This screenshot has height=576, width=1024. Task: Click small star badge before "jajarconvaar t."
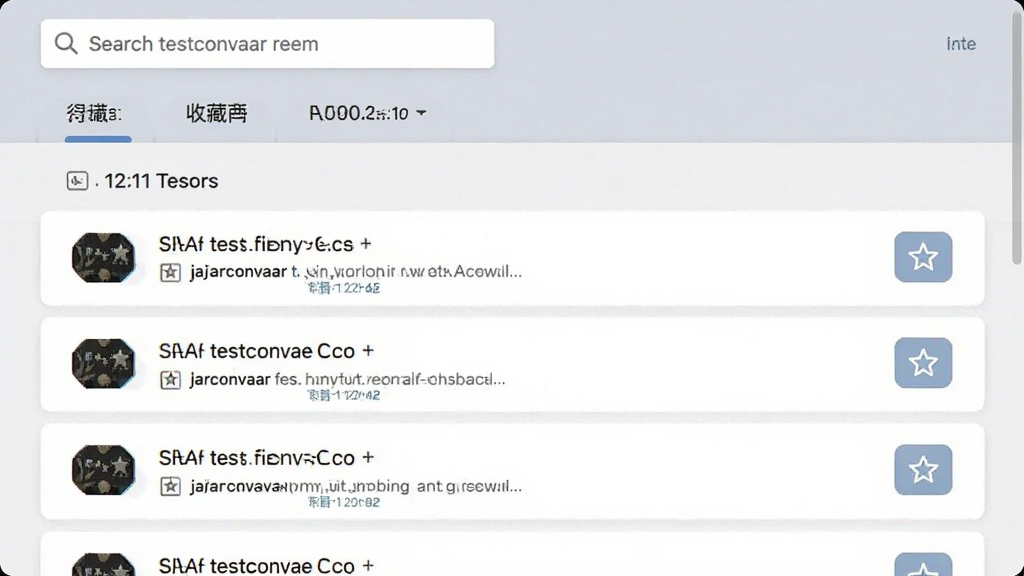click(x=170, y=272)
